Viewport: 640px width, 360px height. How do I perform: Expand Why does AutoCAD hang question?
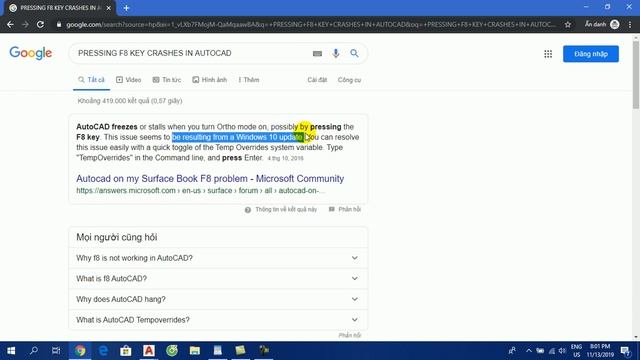click(218, 299)
